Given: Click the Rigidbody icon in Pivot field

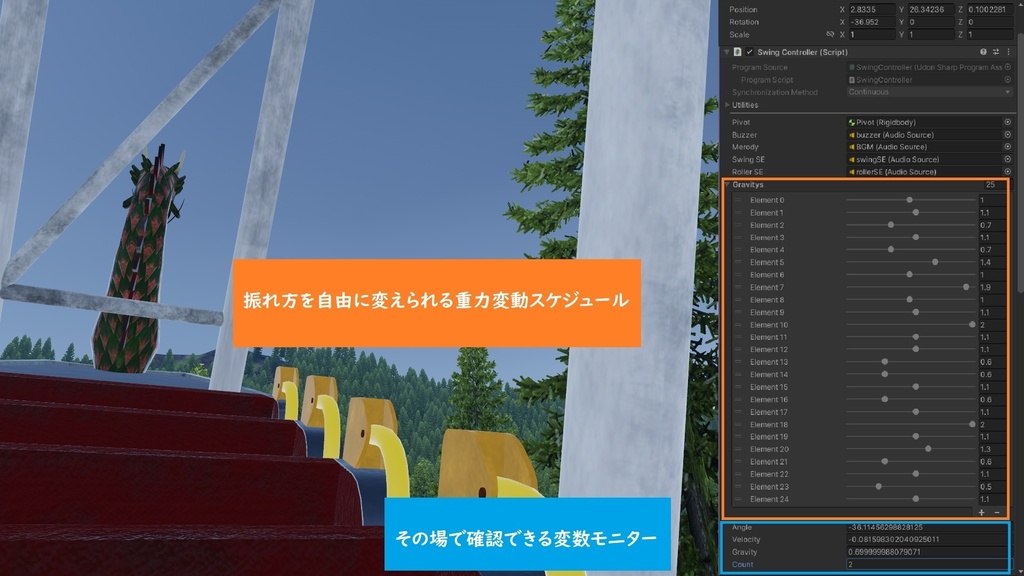Looking at the screenshot, I should coord(852,122).
